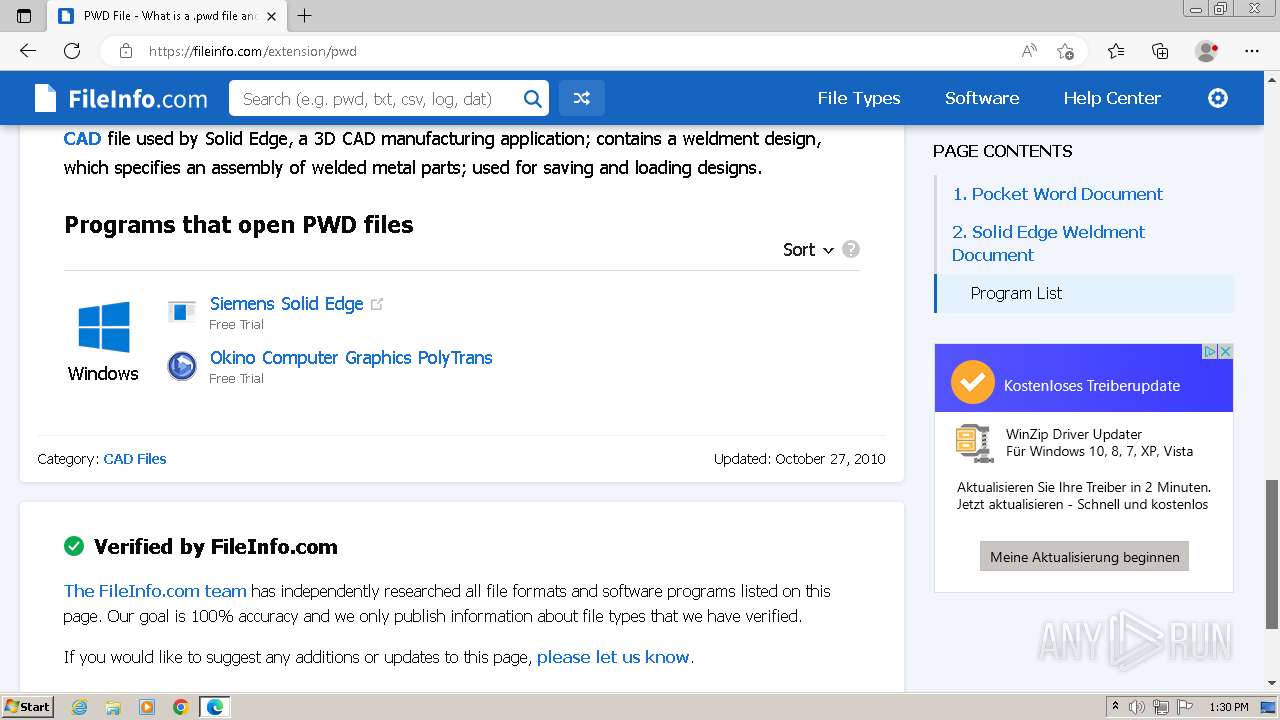Viewport: 1280px width, 720px height.
Task: Close the ad with the X icon
Action: pyautogui.click(x=1225, y=352)
